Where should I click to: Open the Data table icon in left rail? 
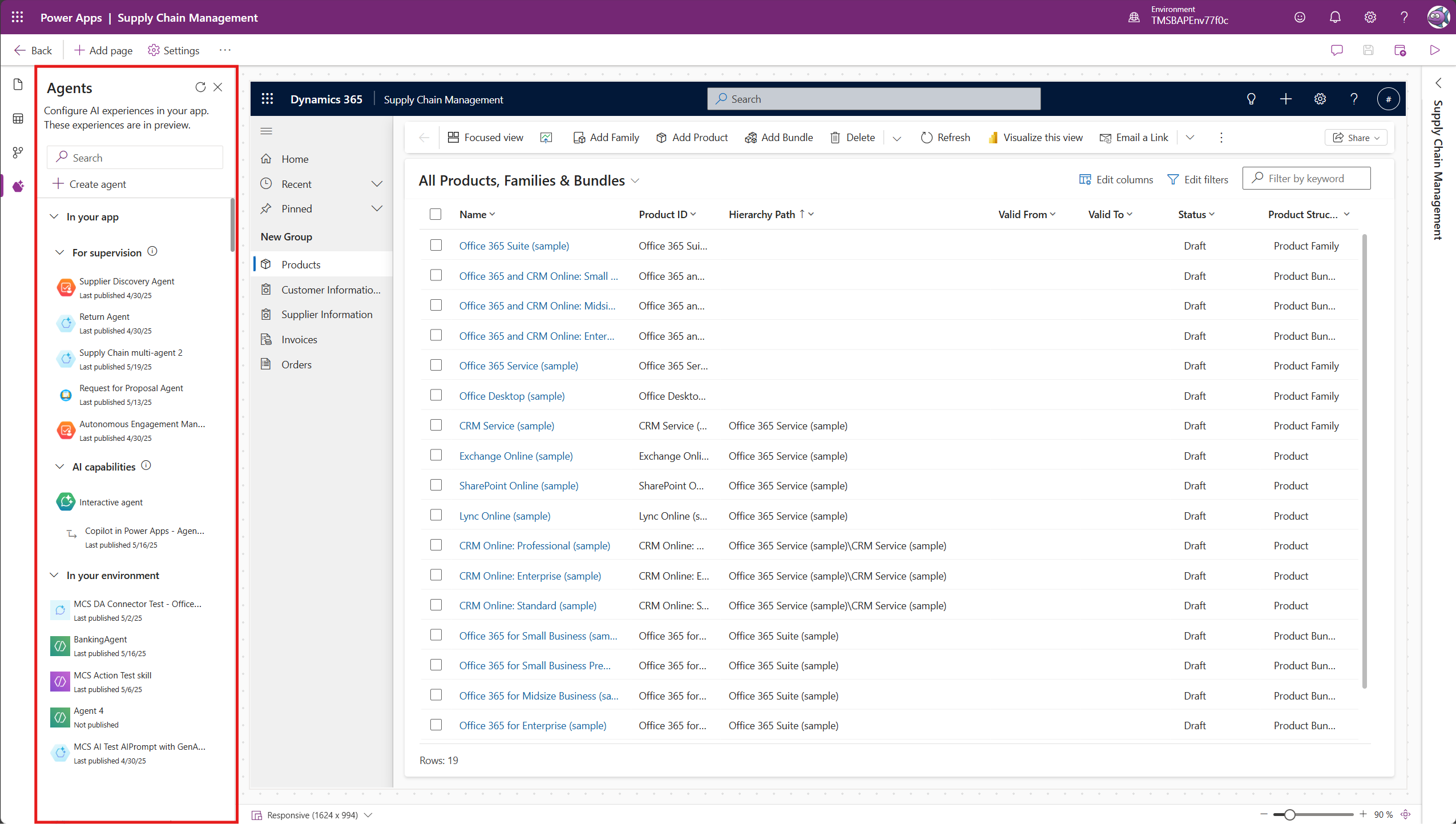tap(18, 118)
